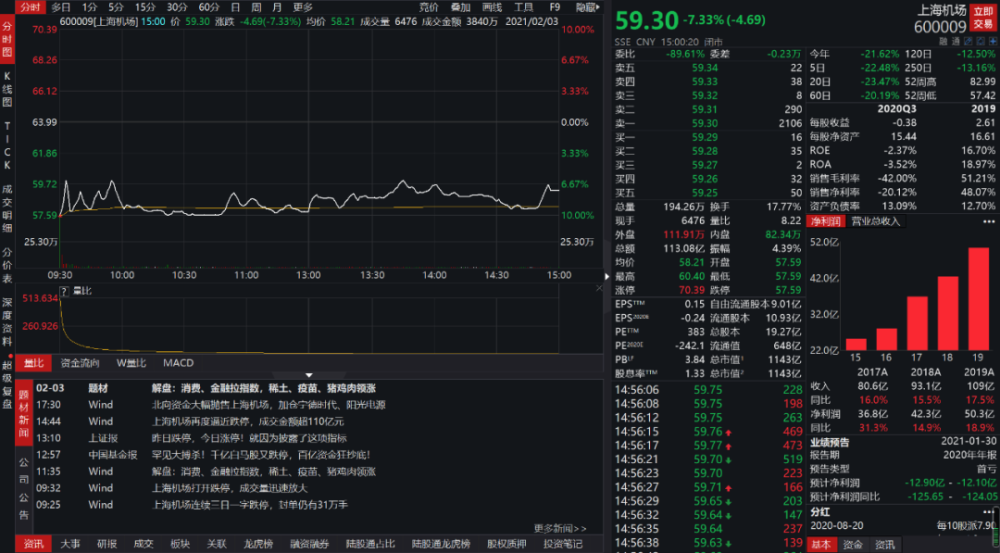Open news: 罕见大搏杀 千亿白马股又跌停
Image resolution: width=1000 pixels, height=553 pixels.
click(261, 455)
